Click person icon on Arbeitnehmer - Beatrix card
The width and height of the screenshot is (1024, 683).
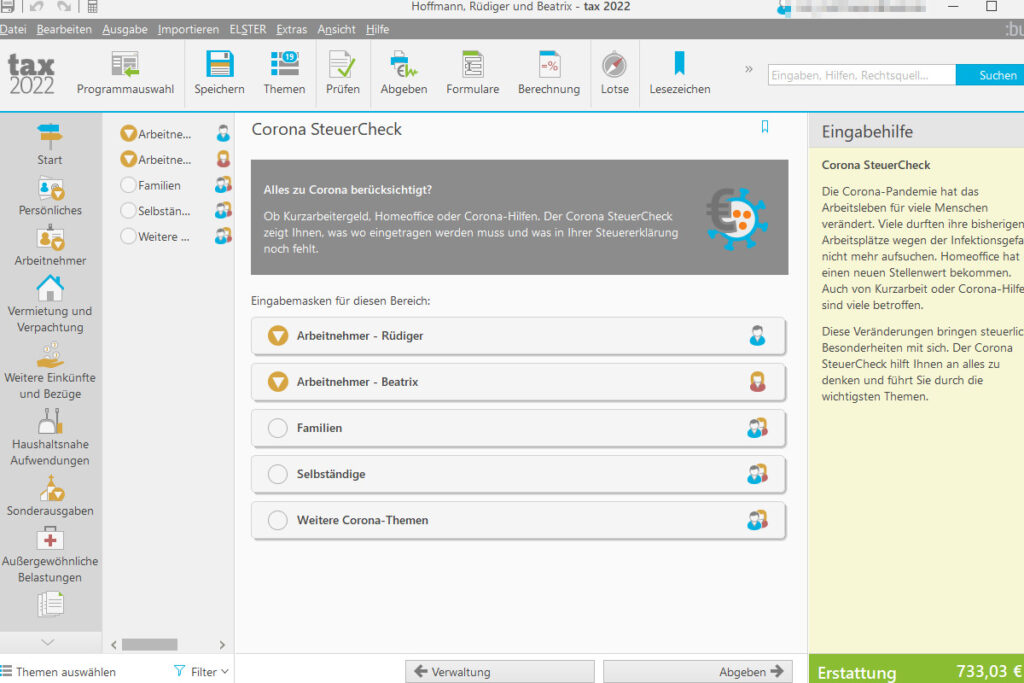point(757,381)
